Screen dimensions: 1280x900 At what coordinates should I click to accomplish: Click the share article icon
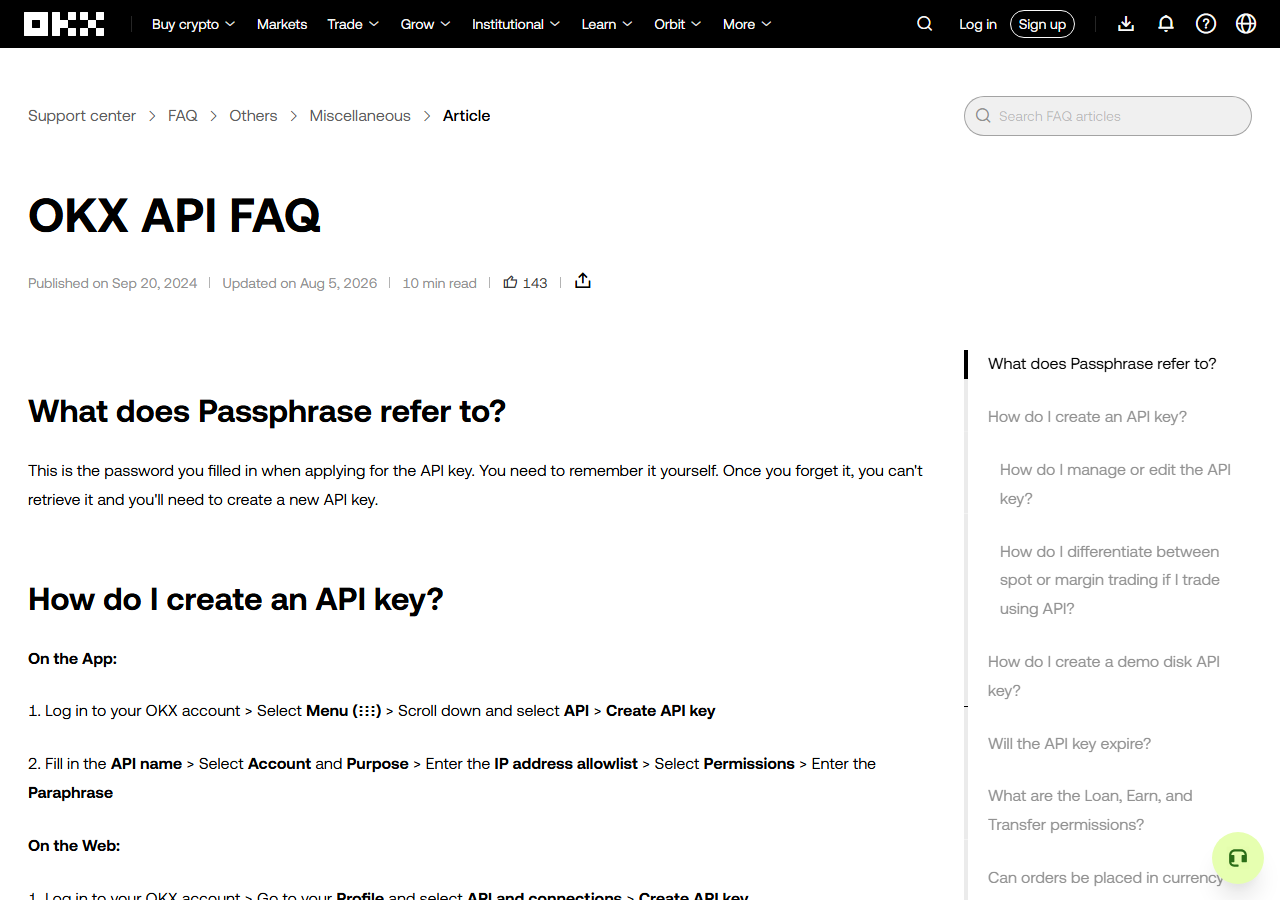pos(583,282)
